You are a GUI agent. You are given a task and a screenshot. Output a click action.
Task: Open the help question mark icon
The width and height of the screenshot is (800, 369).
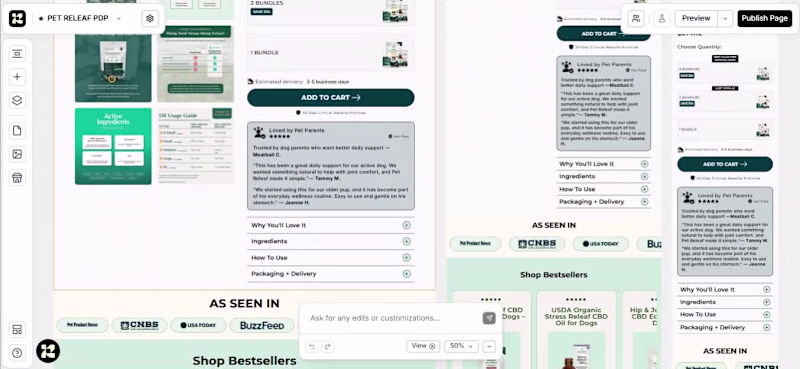(17, 353)
